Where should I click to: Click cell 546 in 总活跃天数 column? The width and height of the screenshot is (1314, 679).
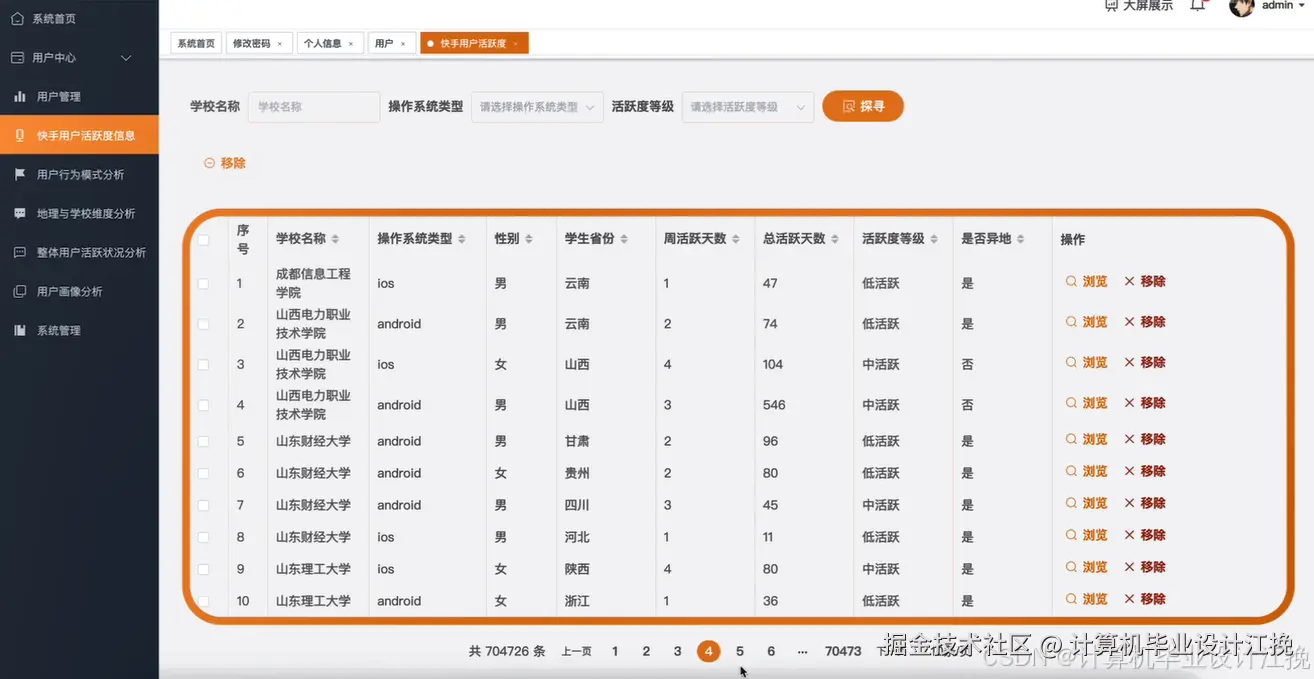pos(774,405)
